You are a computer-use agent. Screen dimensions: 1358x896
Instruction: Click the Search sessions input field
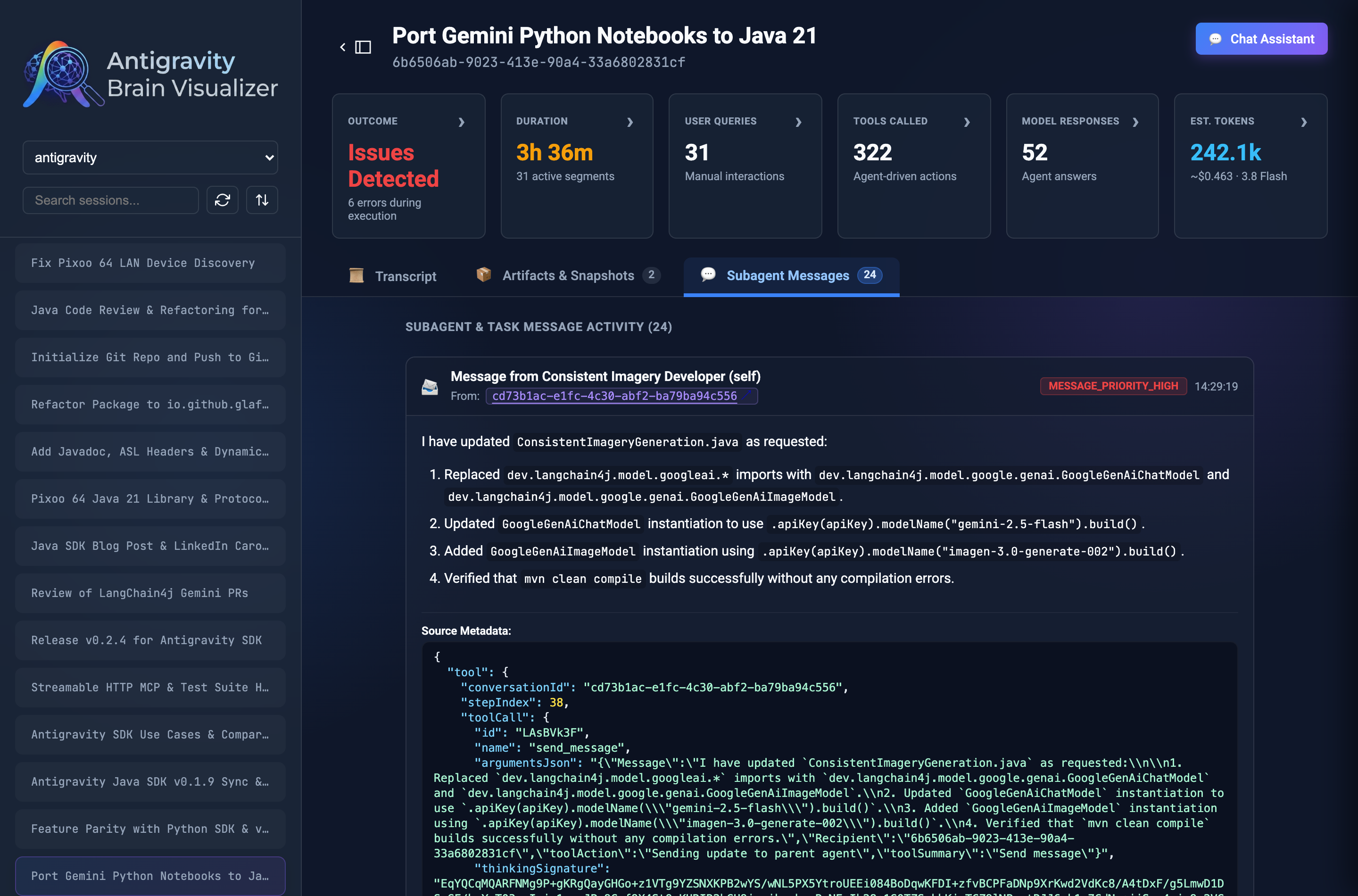pyautogui.click(x=111, y=200)
